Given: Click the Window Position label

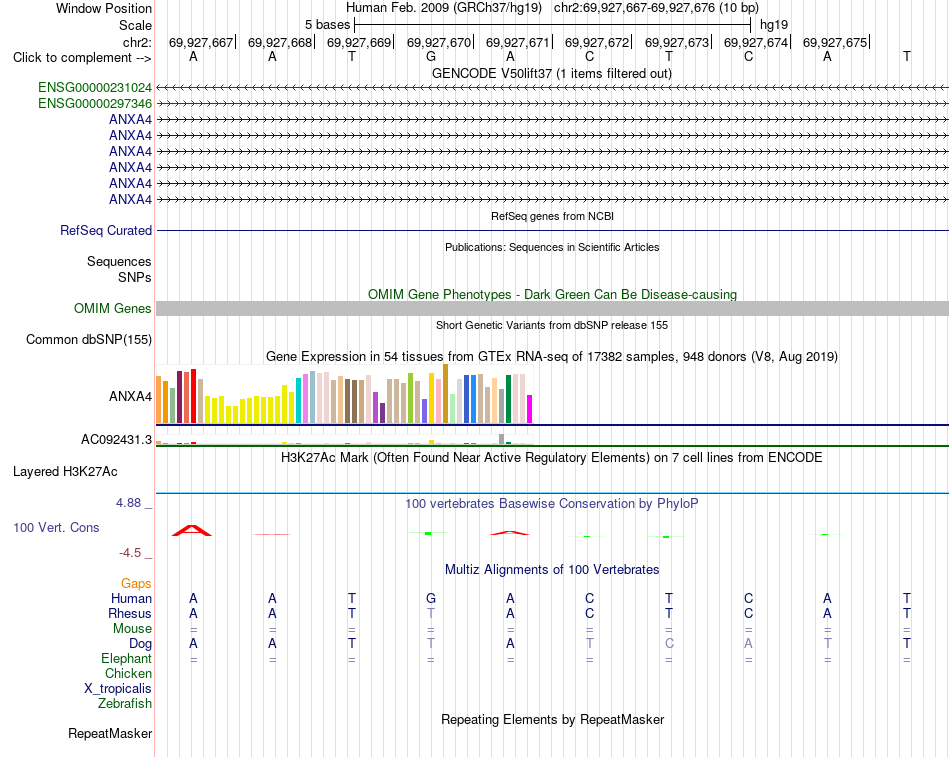Looking at the screenshot, I should pyautogui.click(x=104, y=8).
